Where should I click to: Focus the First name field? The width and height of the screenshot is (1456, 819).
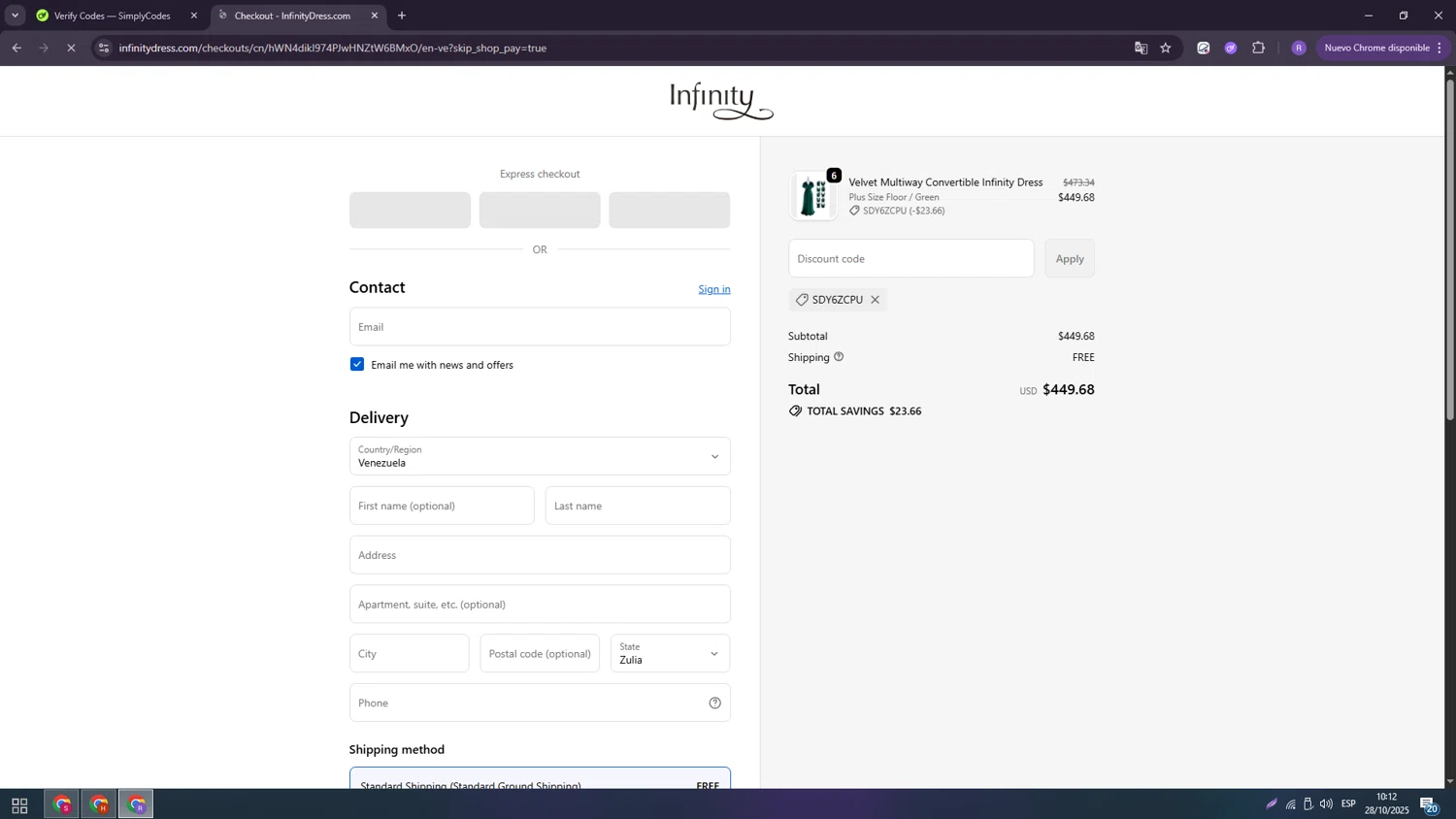coord(442,506)
